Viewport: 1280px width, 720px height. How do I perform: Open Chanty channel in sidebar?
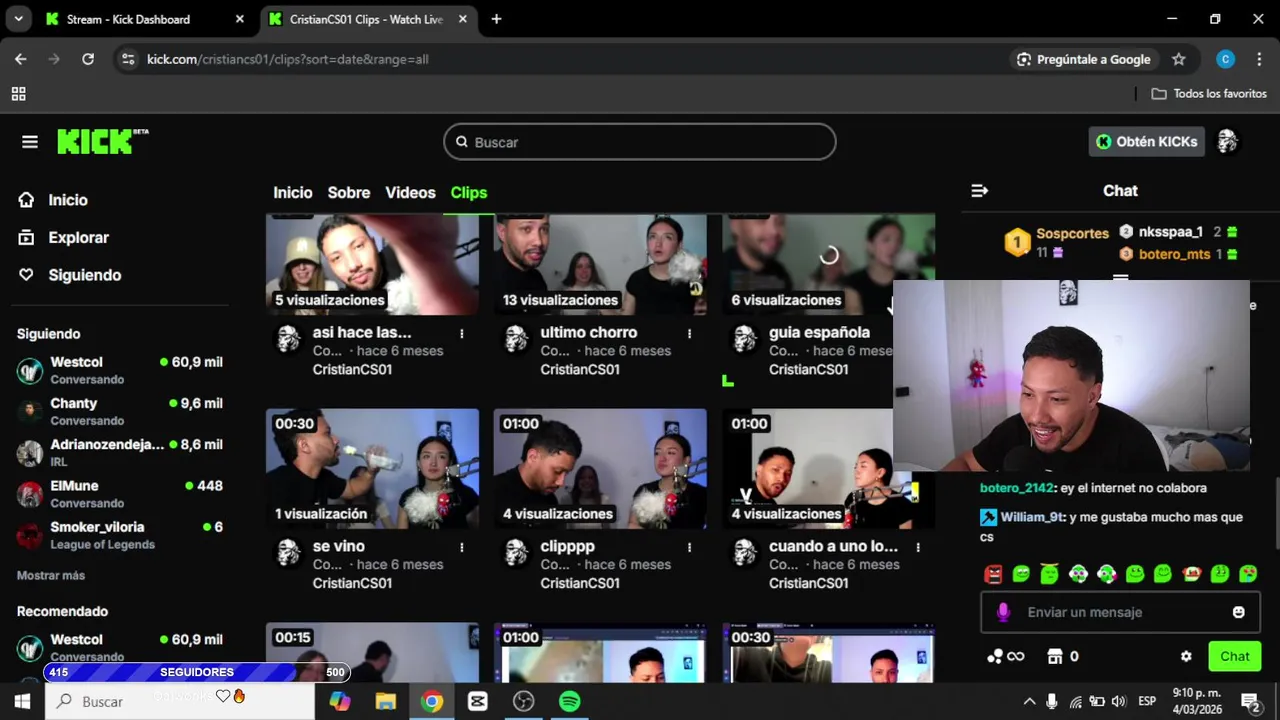pyautogui.click(x=120, y=411)
